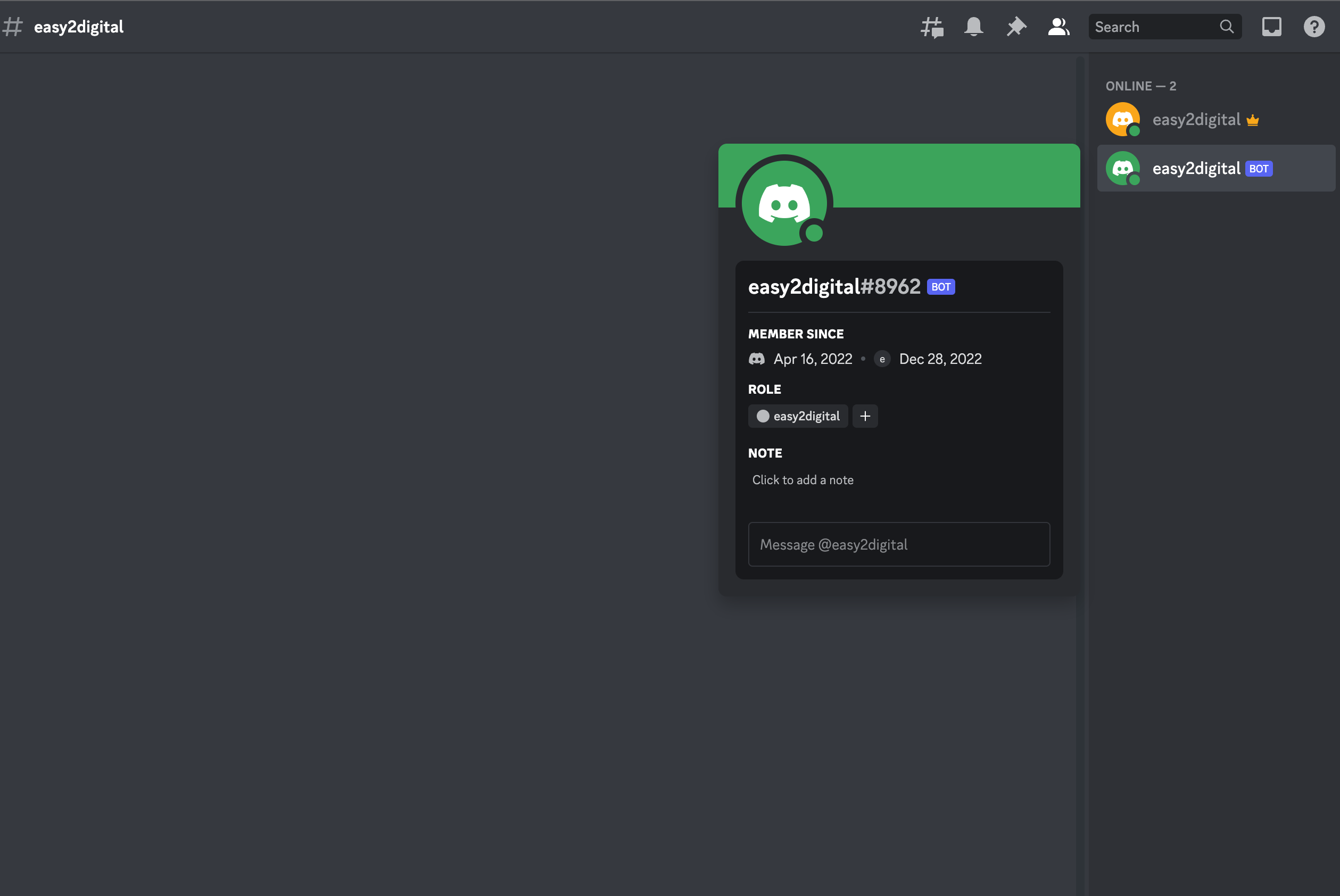Click the easy2digital#8962 username

point(834,286)
